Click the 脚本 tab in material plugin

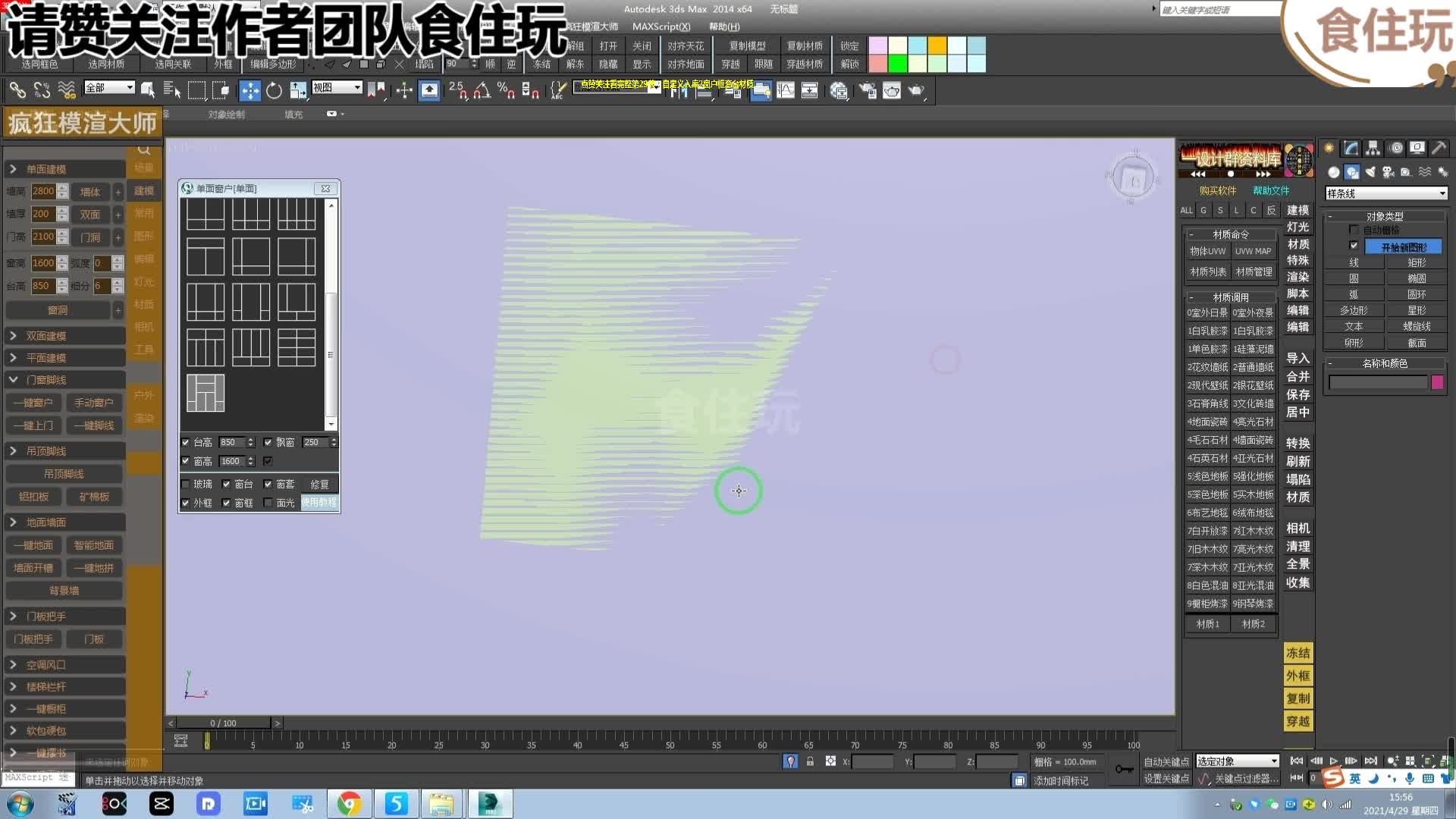(x=1298, y=293)
